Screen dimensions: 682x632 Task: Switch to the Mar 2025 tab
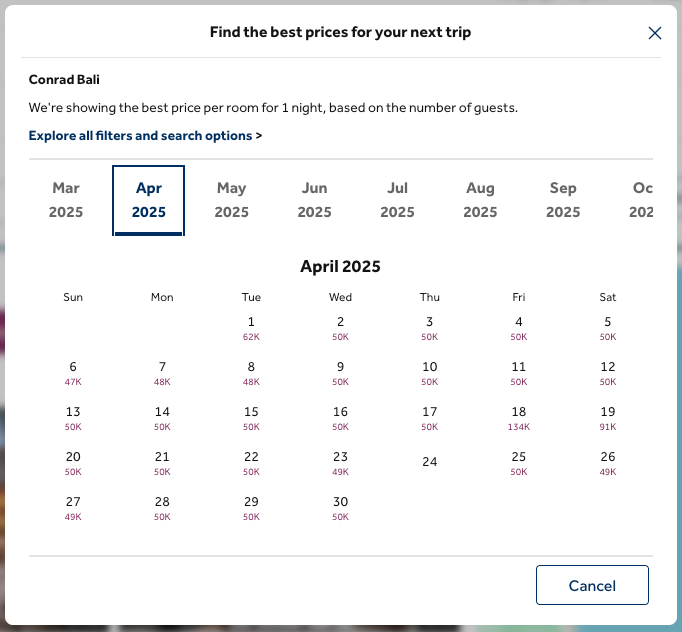point(66,200)
